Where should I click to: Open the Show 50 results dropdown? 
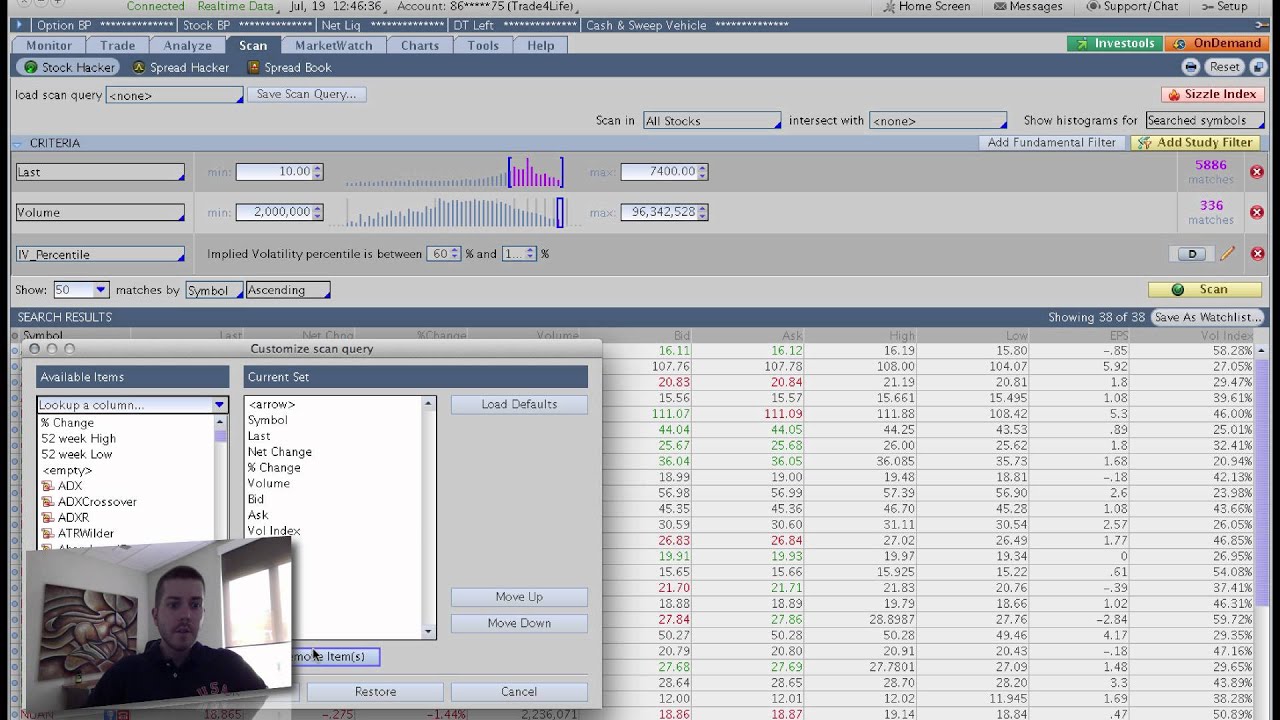(80, 290)
